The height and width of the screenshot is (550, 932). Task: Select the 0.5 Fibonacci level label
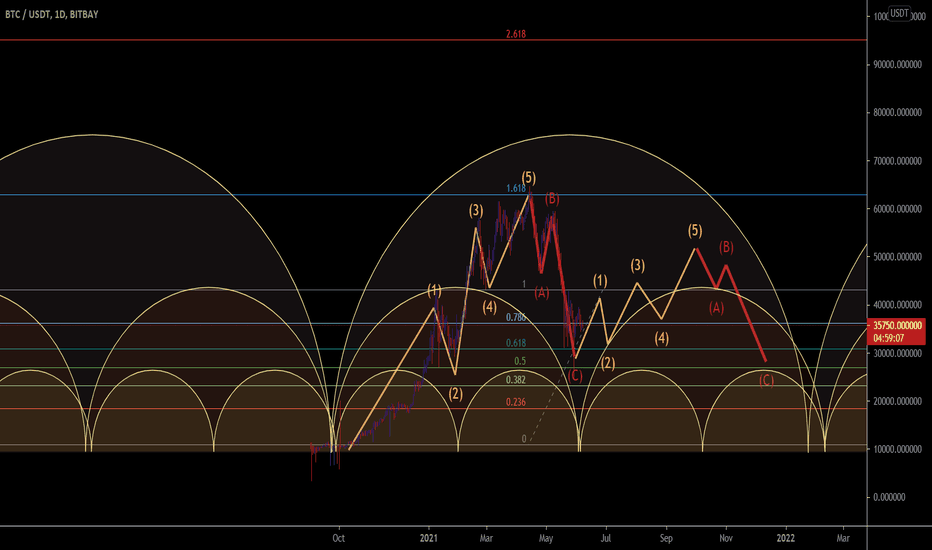(x=520, y=361)
